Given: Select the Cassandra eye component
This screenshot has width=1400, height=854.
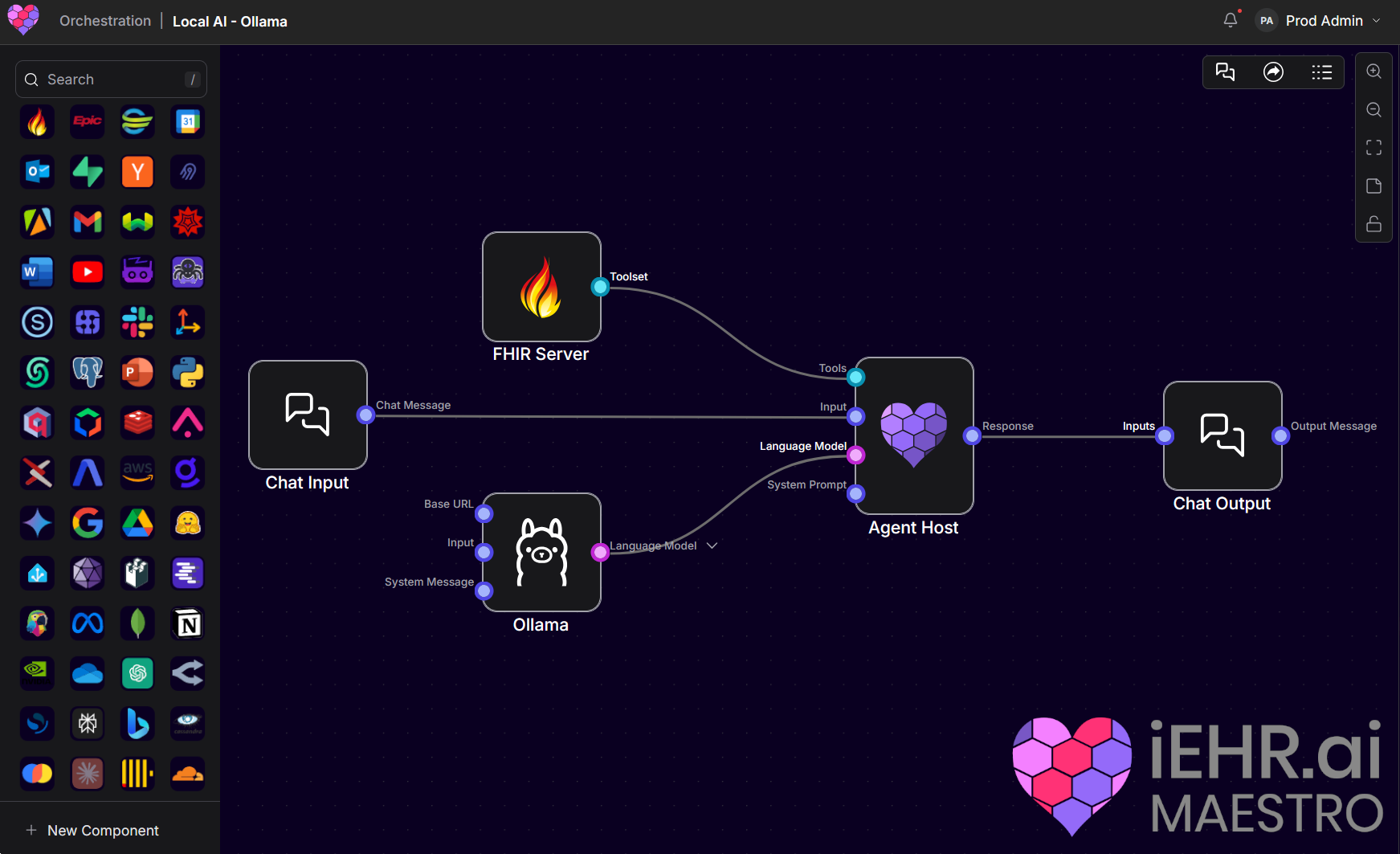Looking at the screenshot, I should click(x=188, y=723).
